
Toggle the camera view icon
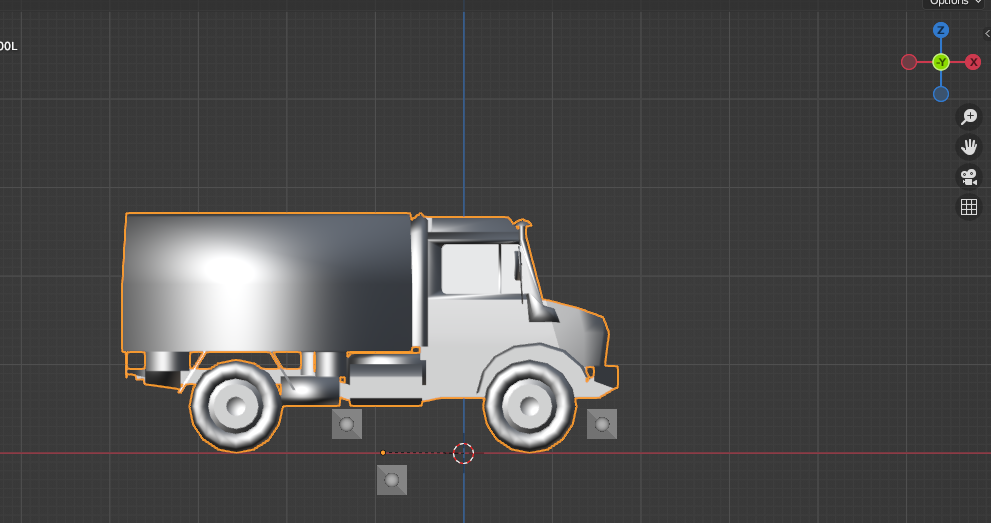(969, 177)
